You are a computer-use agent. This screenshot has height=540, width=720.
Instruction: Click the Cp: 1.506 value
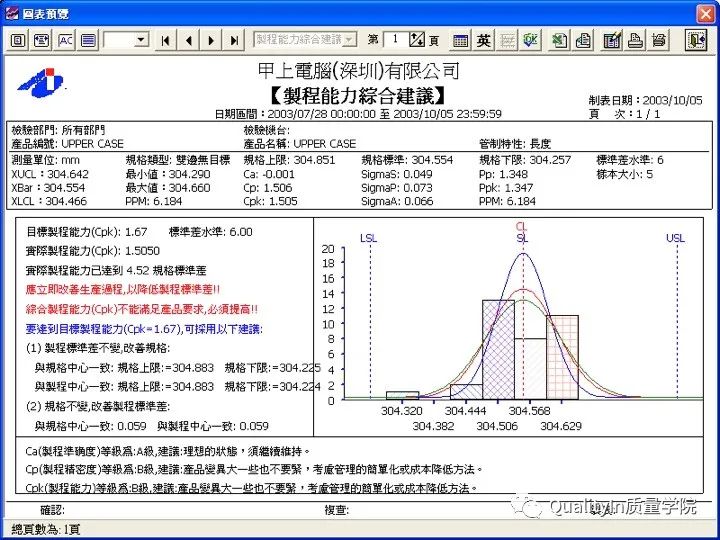pyautogui.click(x=268, y=188)
